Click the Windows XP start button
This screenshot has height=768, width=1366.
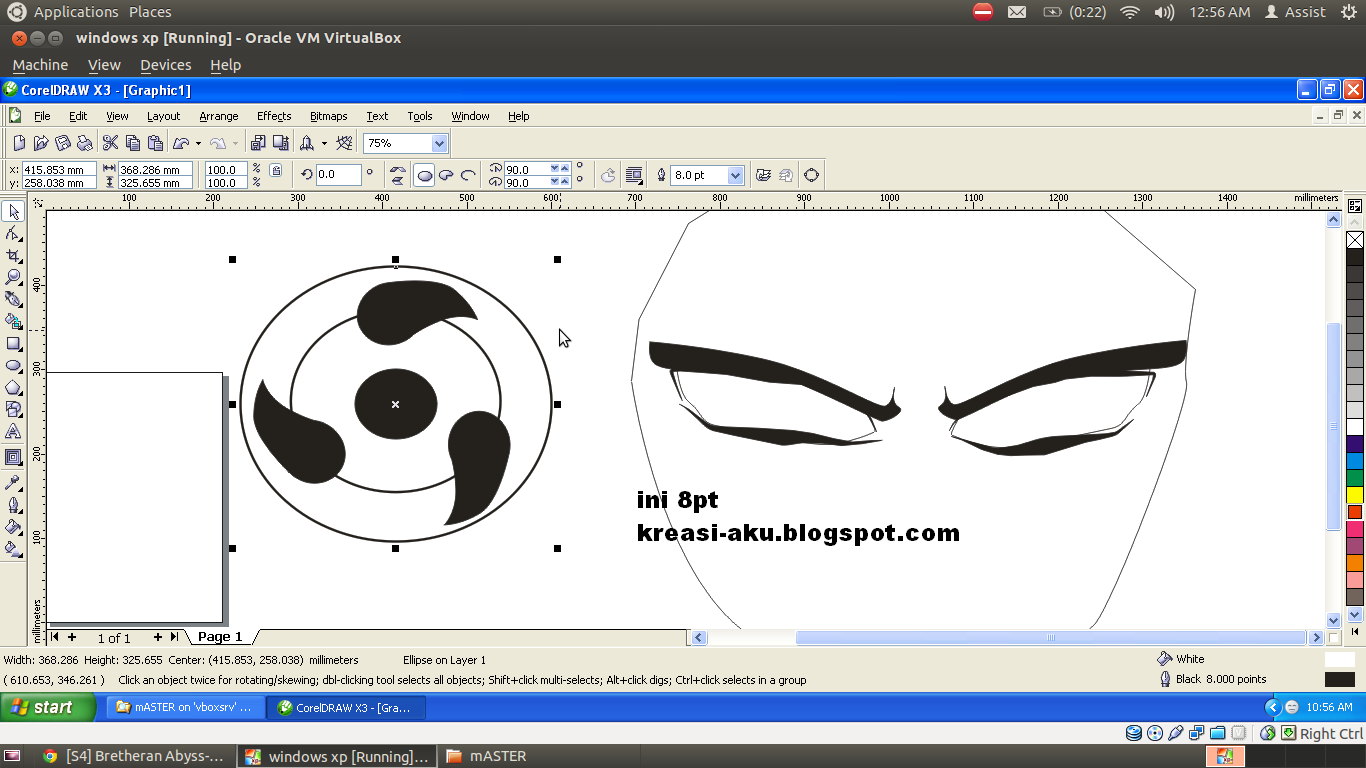50,707
